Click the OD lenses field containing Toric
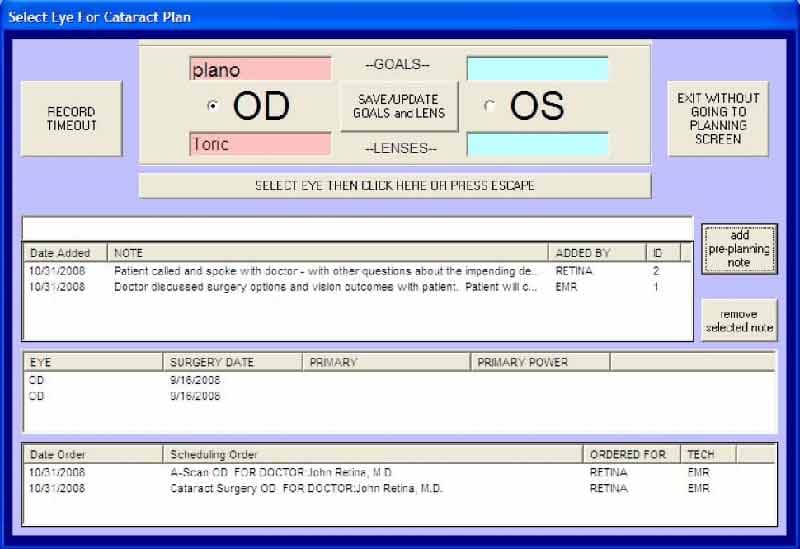800x549 pixels. pyautogui.click(x=260, y=144)
